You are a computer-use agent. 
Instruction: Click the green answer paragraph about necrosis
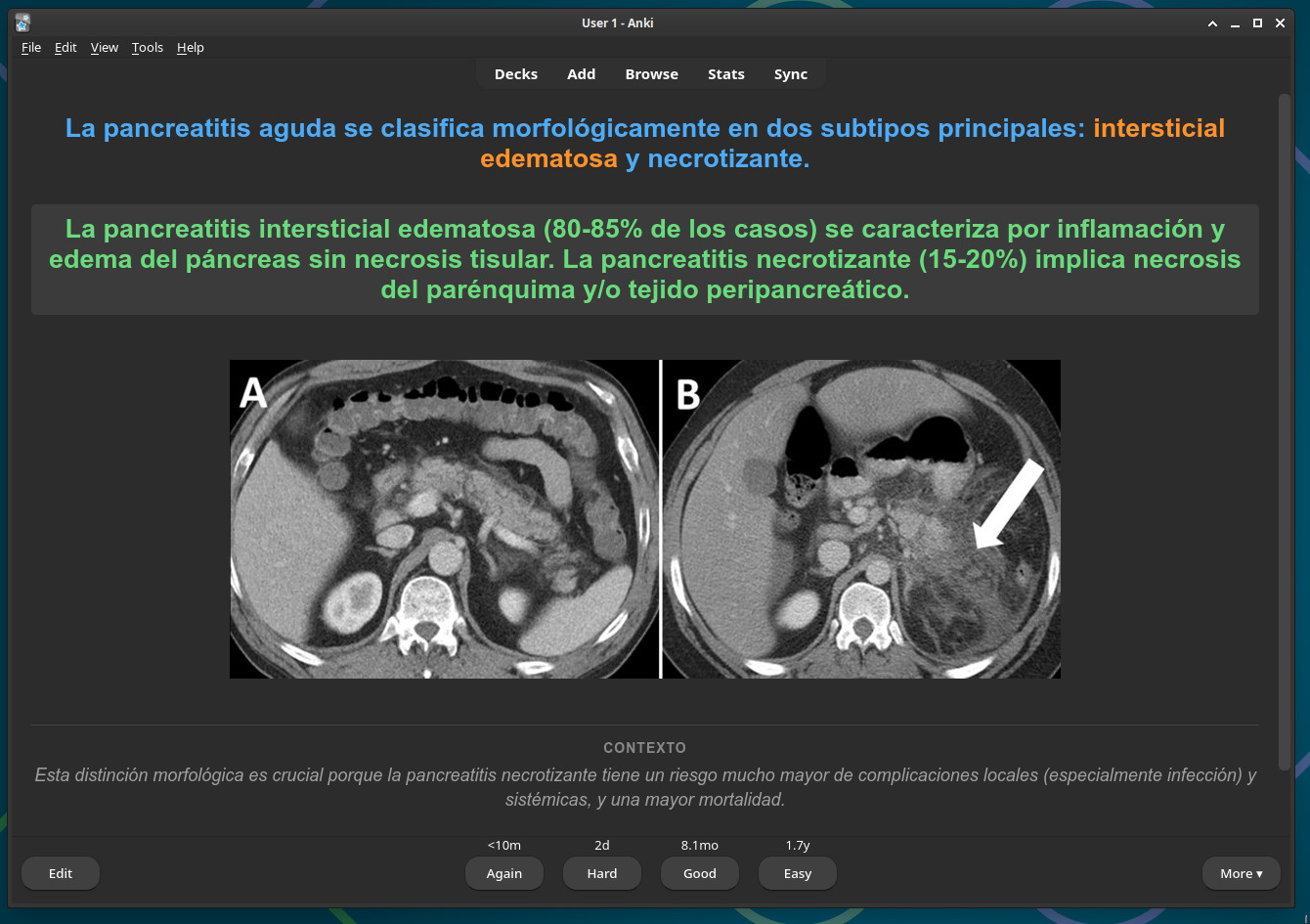(x=645, y=260)
